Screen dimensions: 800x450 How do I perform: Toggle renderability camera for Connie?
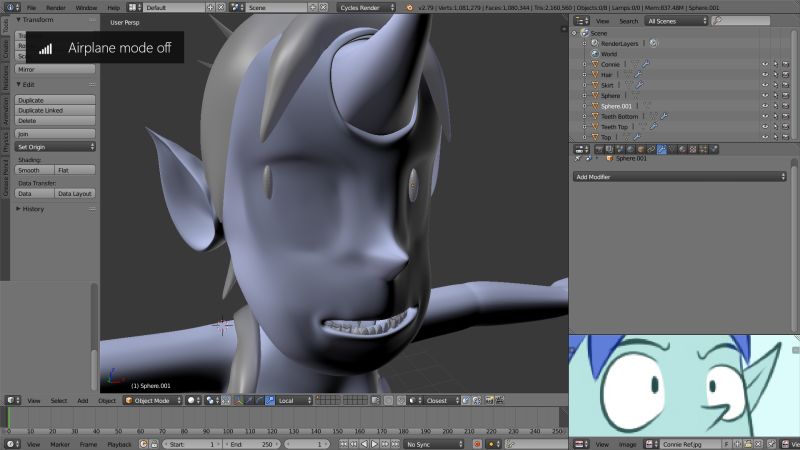pos(786,64)
